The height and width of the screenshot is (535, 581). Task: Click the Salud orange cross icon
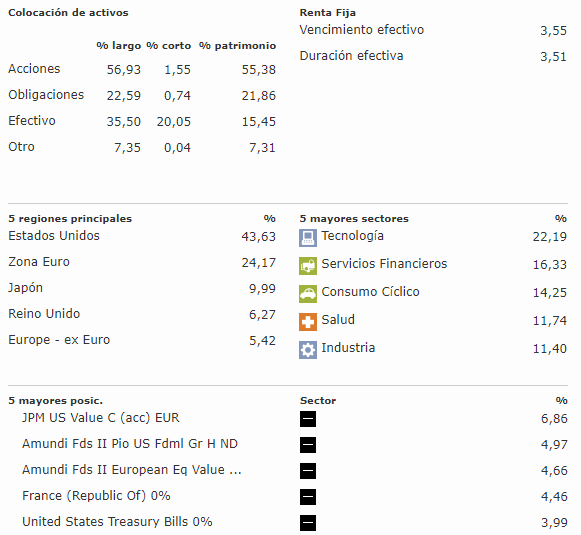pyautogui.click(x=308, y=322)
